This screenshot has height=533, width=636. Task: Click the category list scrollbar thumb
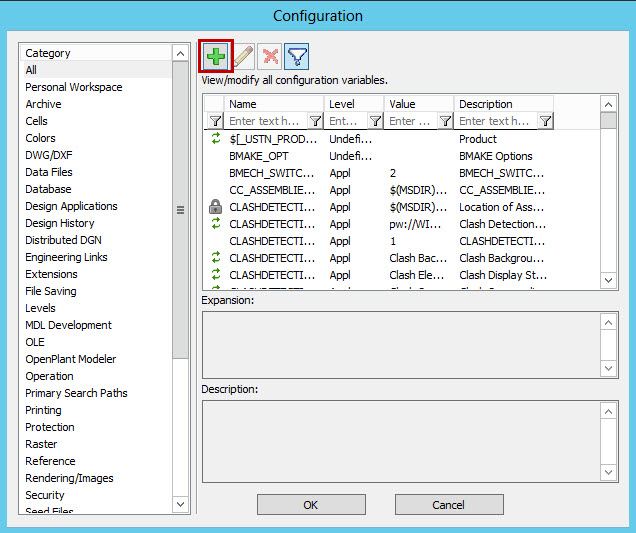coord(180,210)
